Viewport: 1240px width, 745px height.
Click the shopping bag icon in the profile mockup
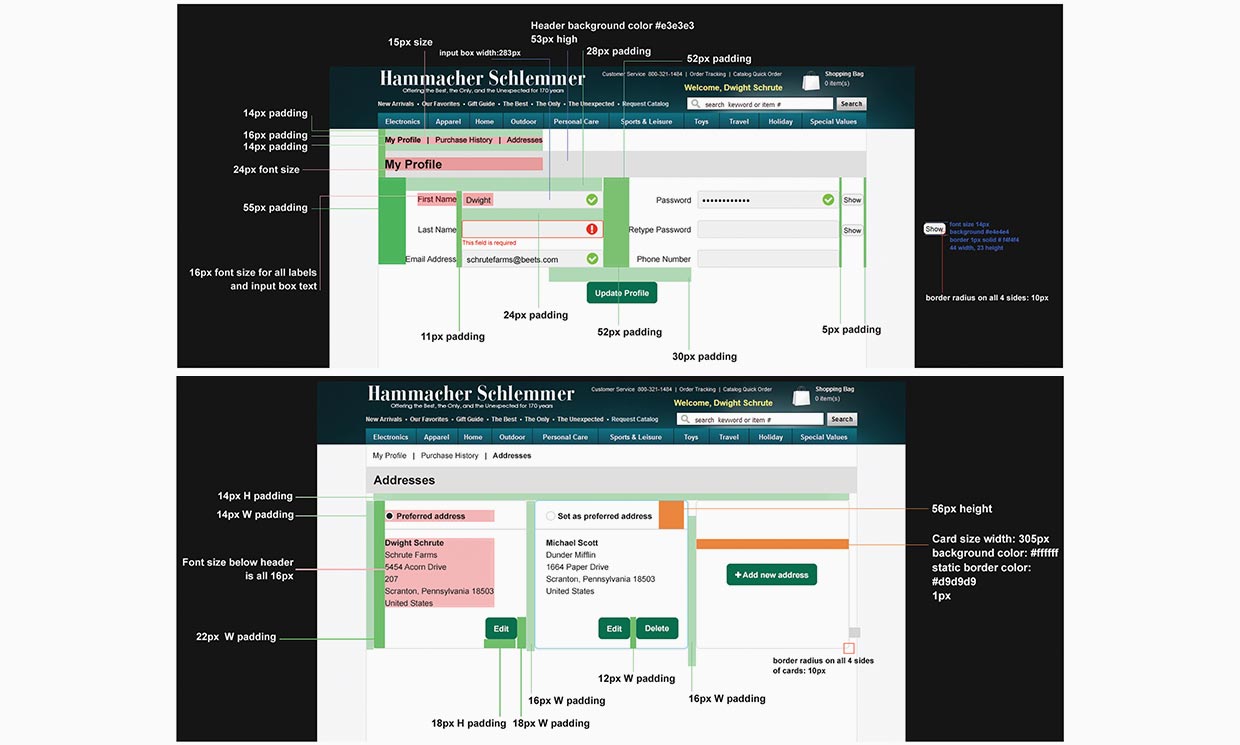click(812, 82)
